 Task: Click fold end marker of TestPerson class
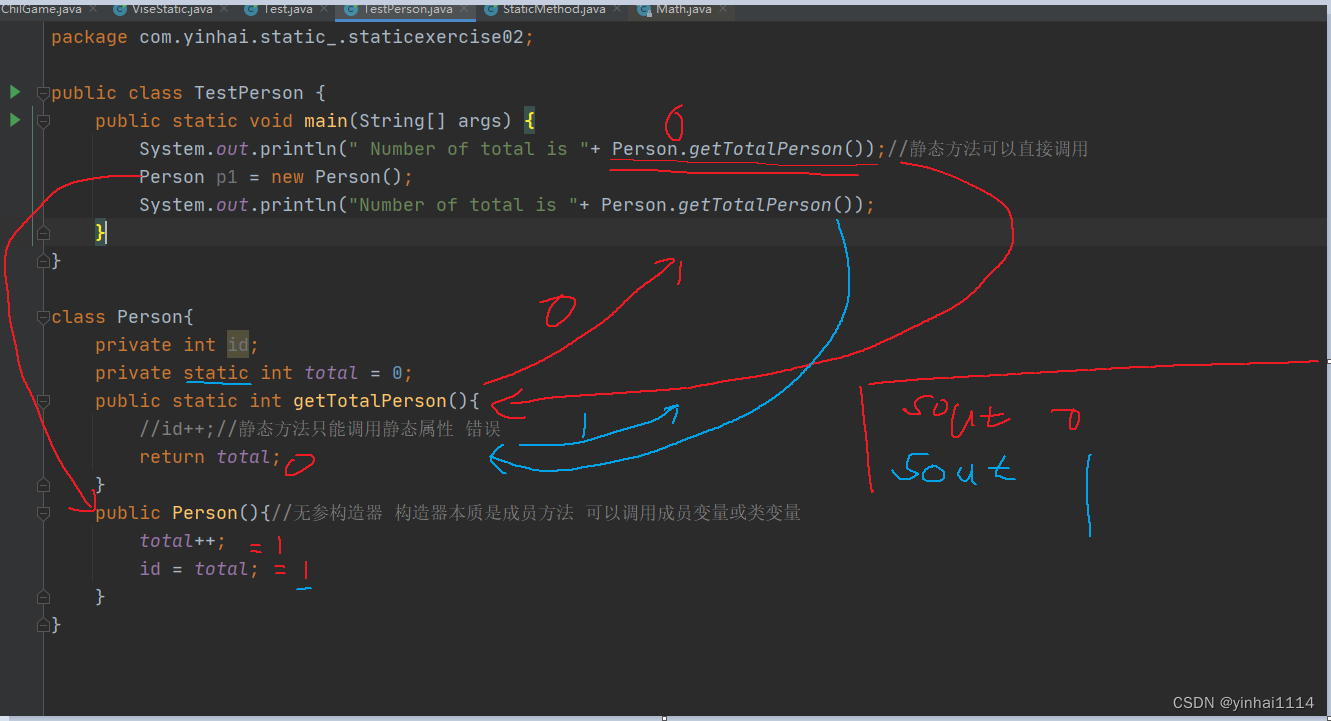point(42,261)
